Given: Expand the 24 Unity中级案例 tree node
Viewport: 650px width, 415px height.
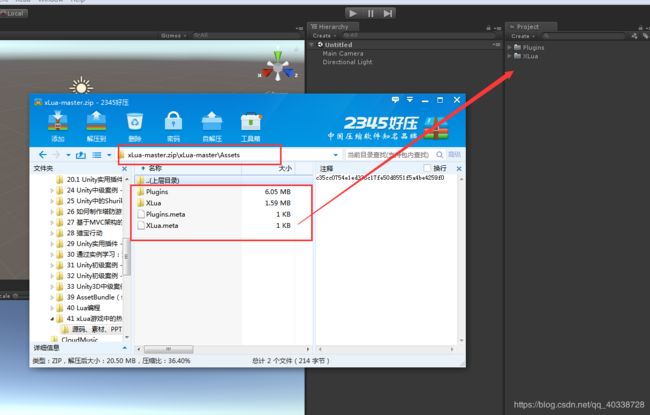Looking at the screenshot, I should [52, 190].
